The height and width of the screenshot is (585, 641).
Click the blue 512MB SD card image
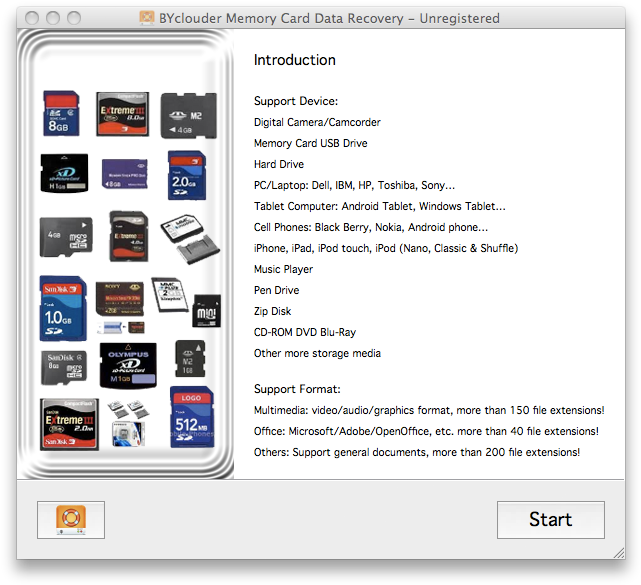[190, 417]
